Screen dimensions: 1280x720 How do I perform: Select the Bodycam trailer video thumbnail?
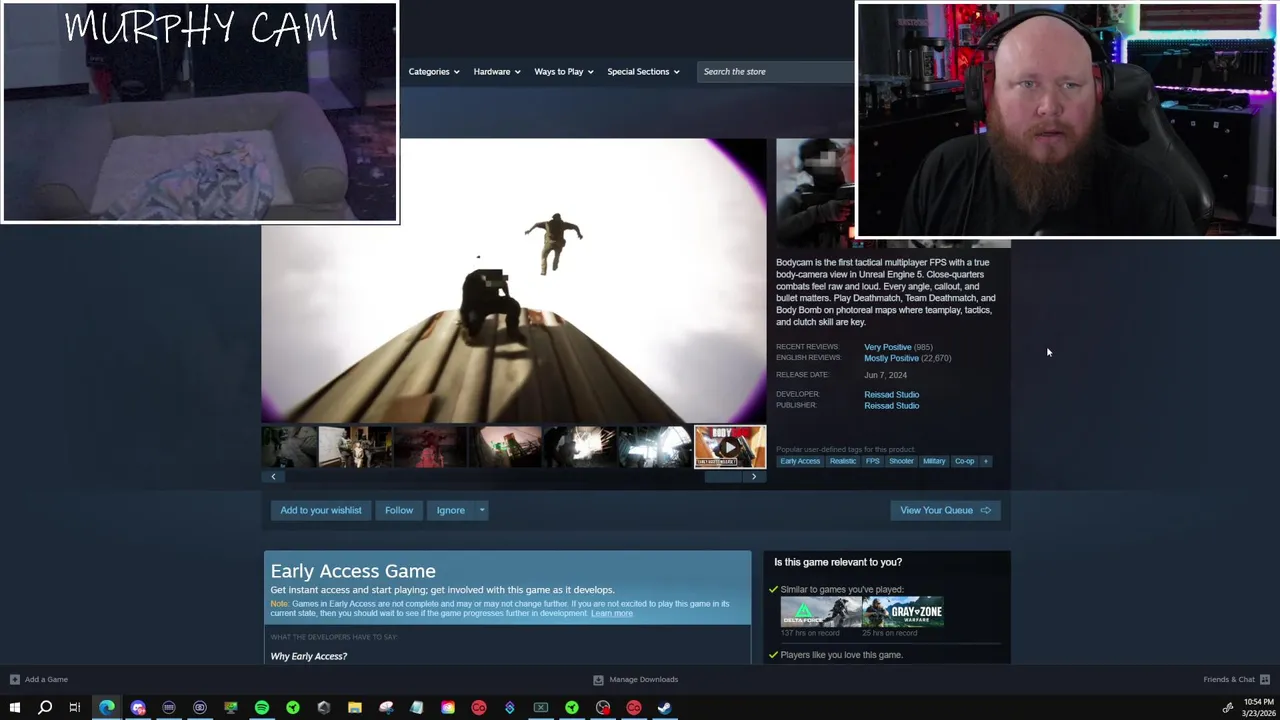pos(730,447)
